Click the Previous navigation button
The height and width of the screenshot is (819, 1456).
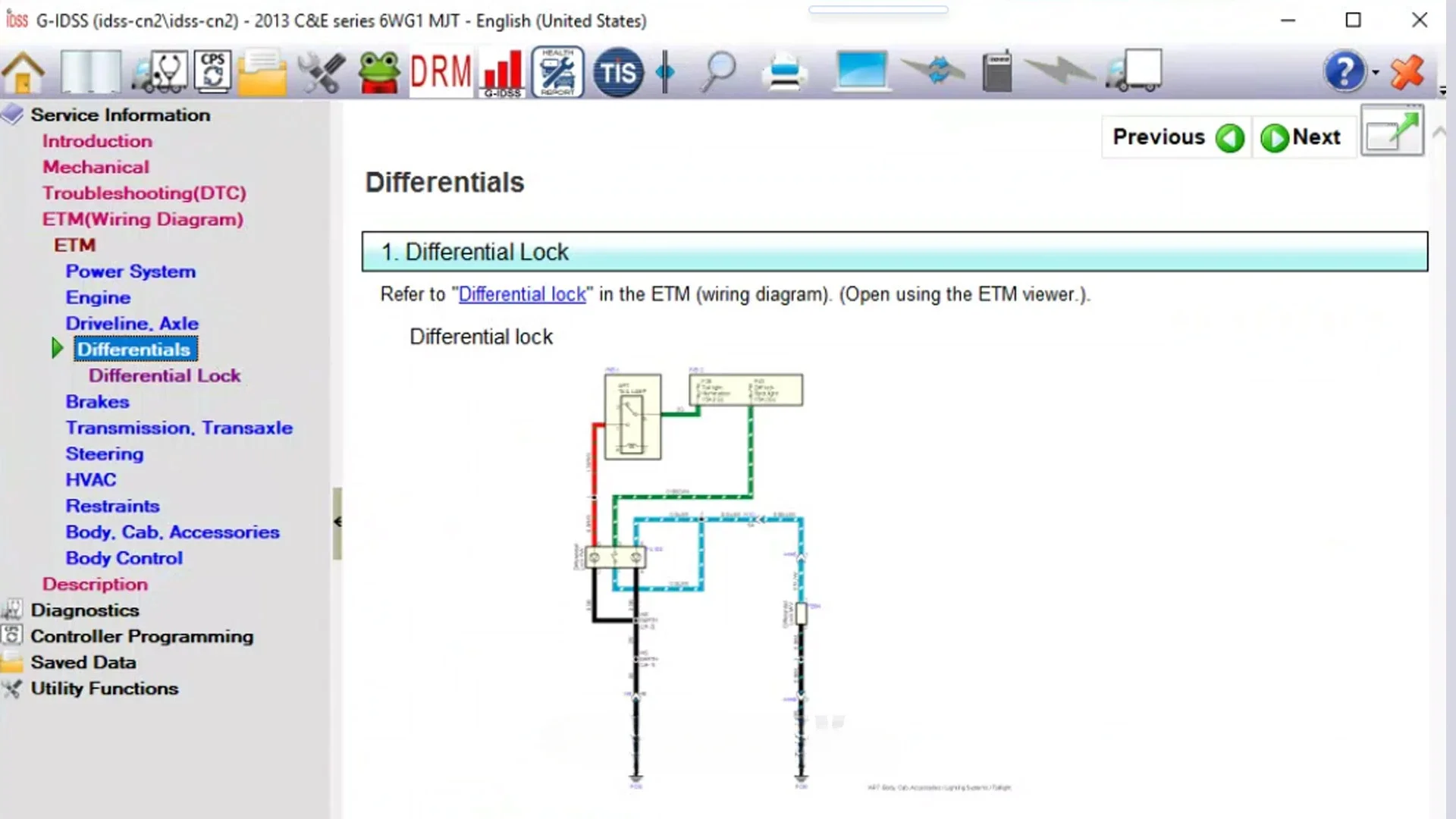click(x=1177, y=137)
